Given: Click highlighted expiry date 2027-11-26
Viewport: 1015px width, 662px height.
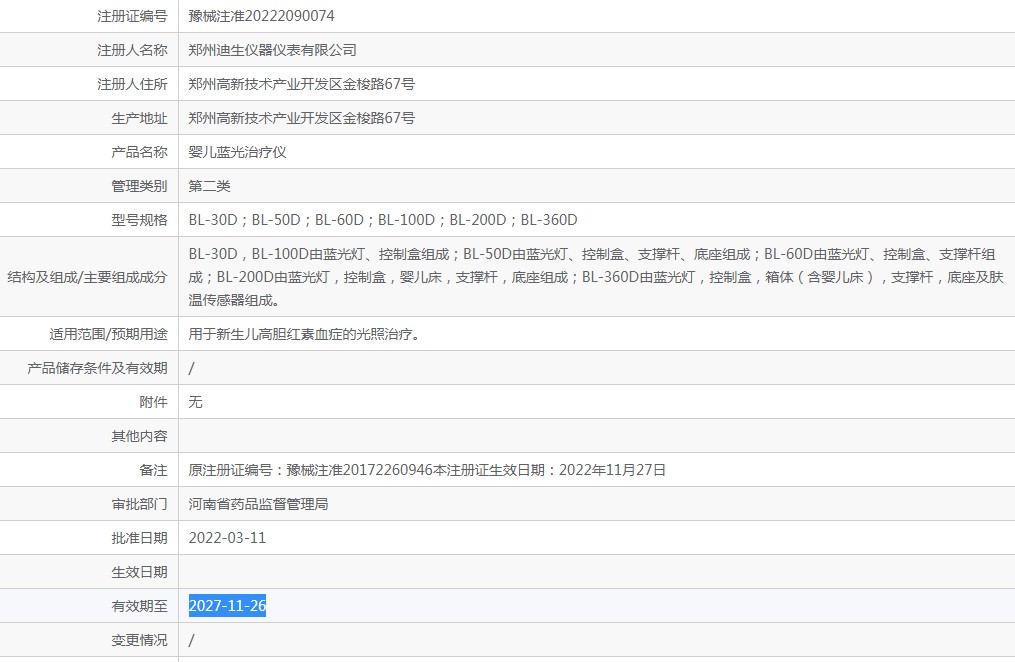Looking at the screenshot, I should 227,606.
